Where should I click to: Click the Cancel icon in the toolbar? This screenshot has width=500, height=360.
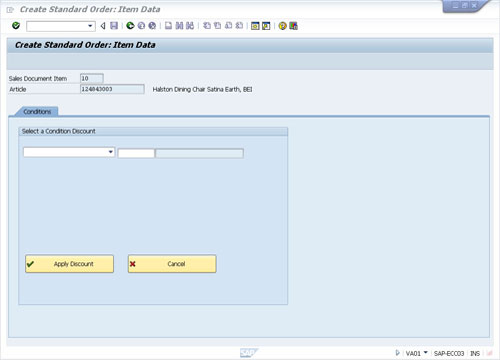coord(152,26)
